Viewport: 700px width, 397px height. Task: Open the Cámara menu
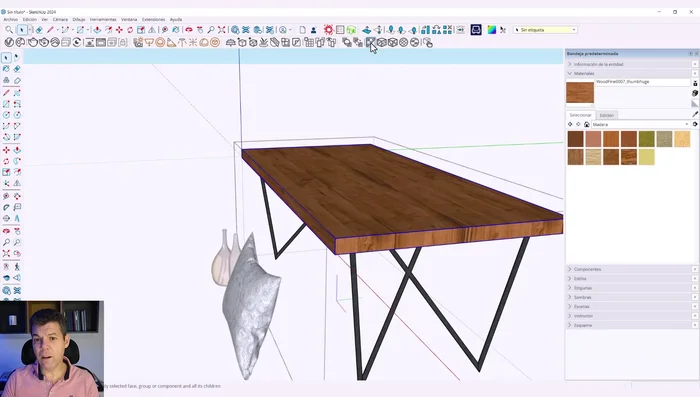[60, 20]
